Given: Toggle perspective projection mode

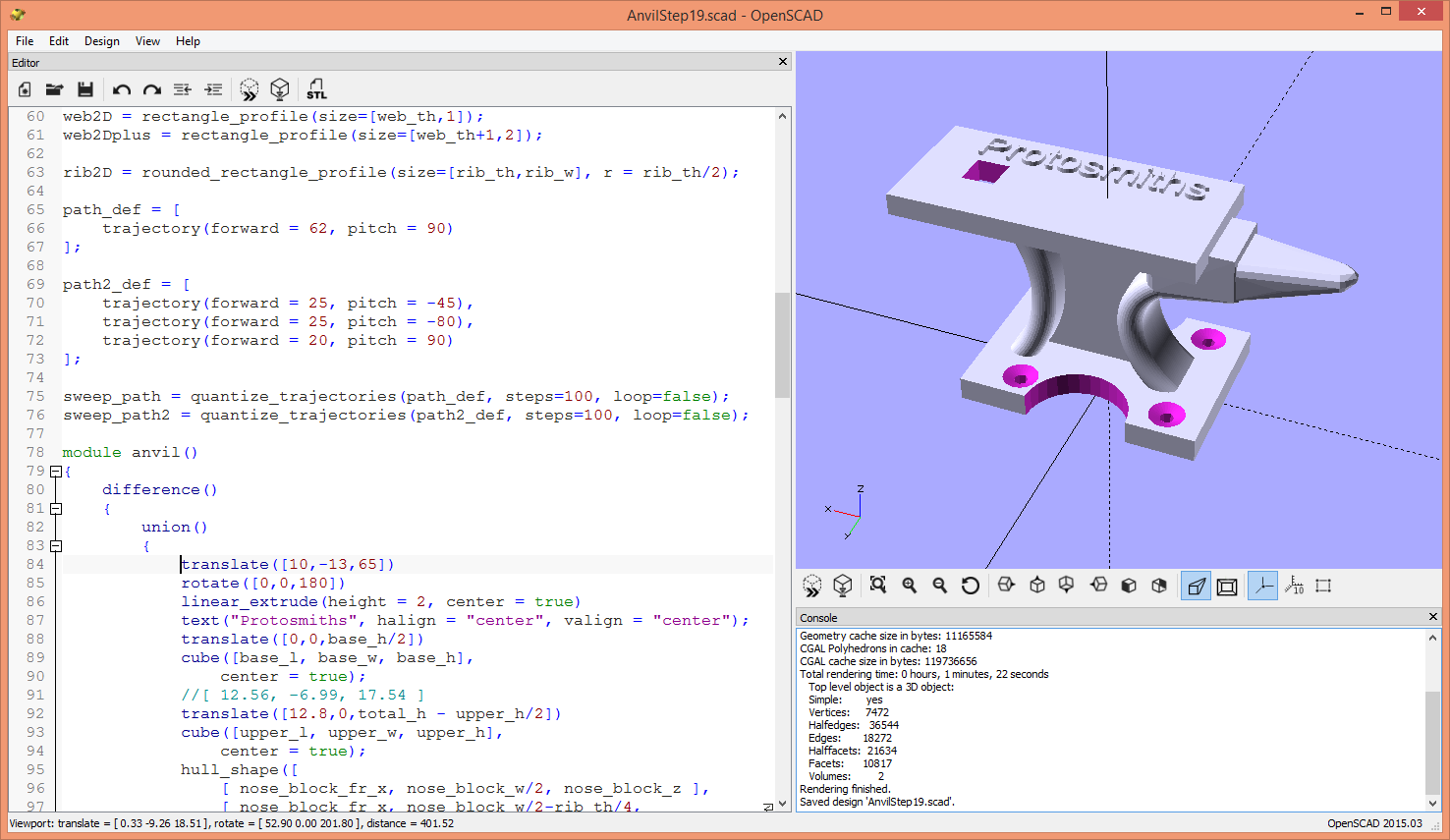Looking at the screenshot, I should pyautogui.click(x=1196, y=585).
